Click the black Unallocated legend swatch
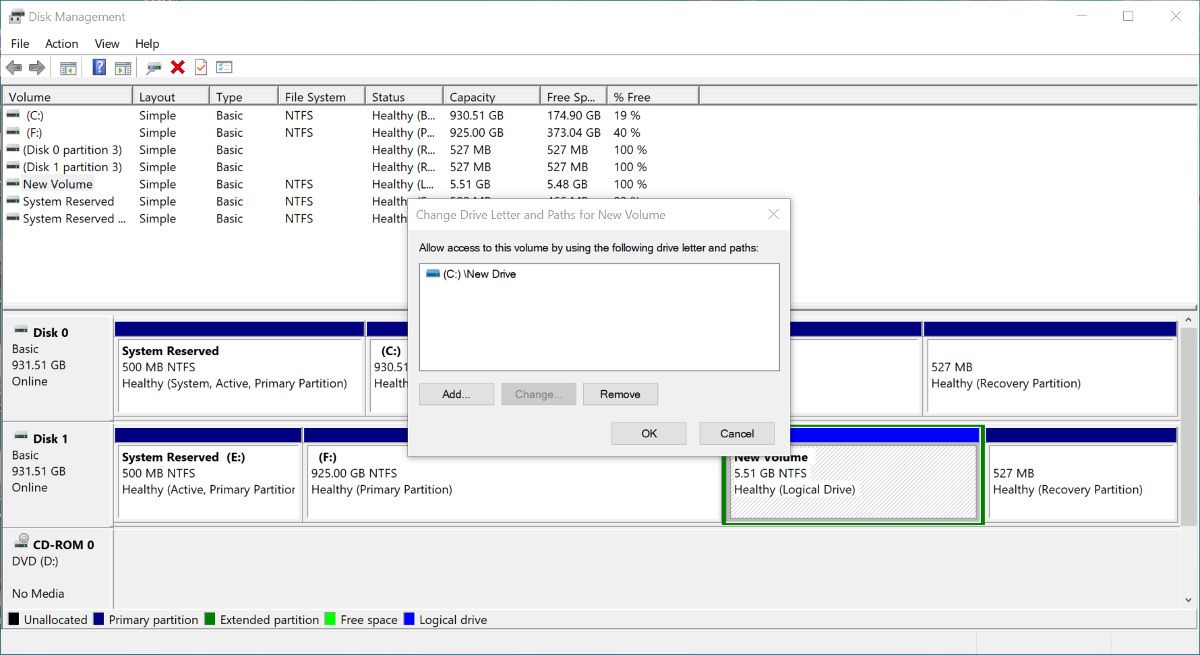Viewport: 1200px width, 655px height. (x=14, y=620)
